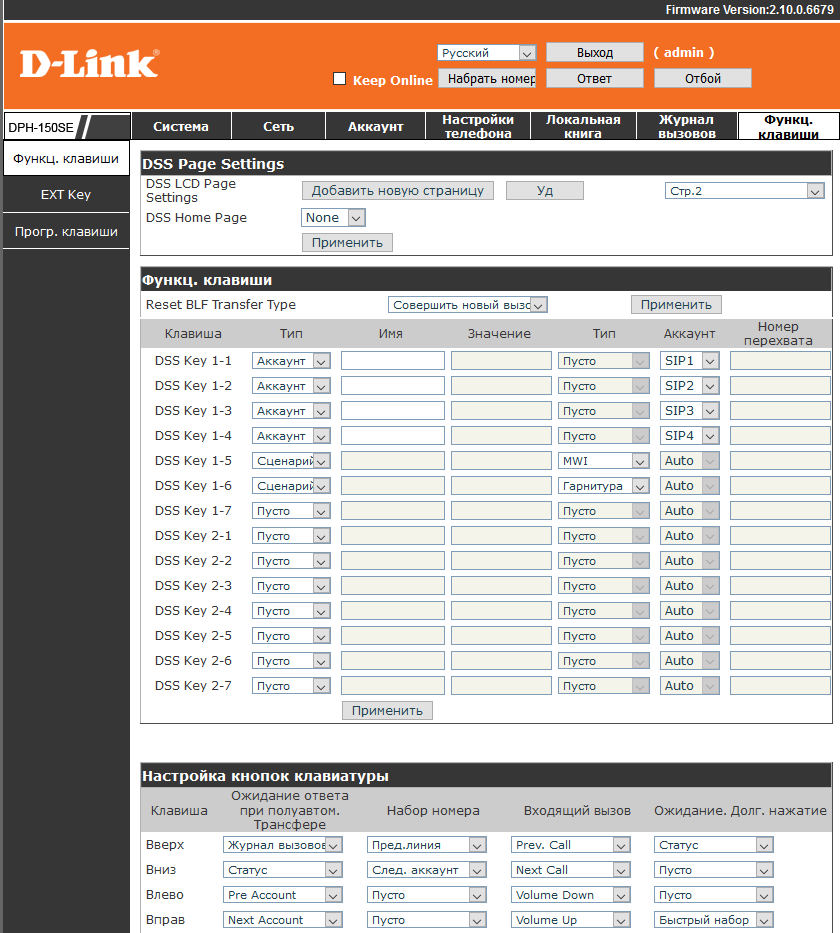Open the DSS Home Page dropdown
The width and height of the screenshot is (840, 933).
pos(333,218)
